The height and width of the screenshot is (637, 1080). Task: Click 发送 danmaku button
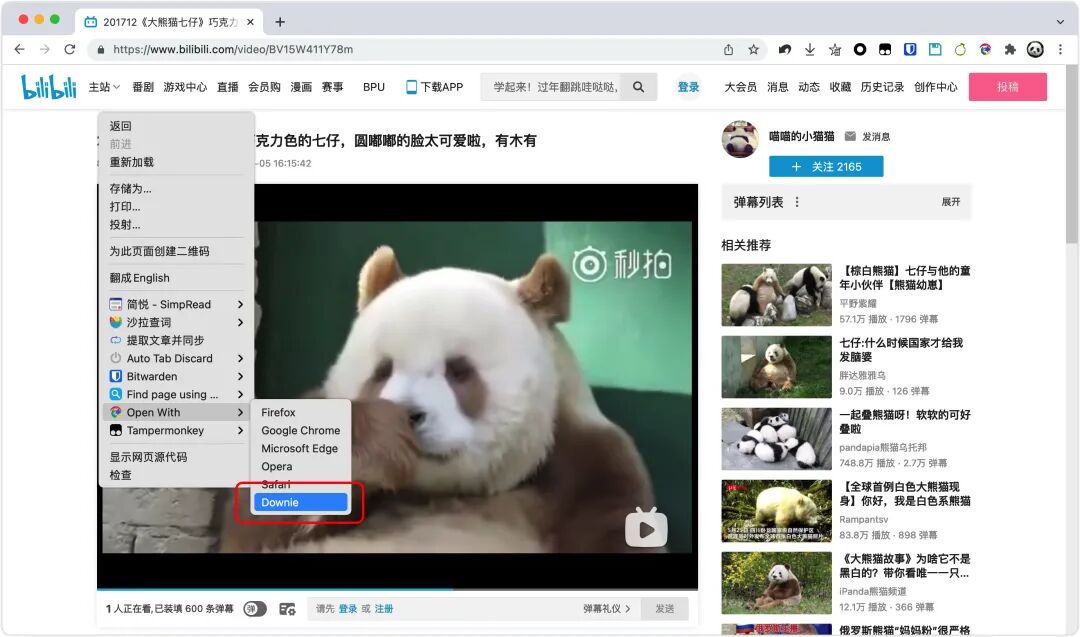(x=665, y=609)
